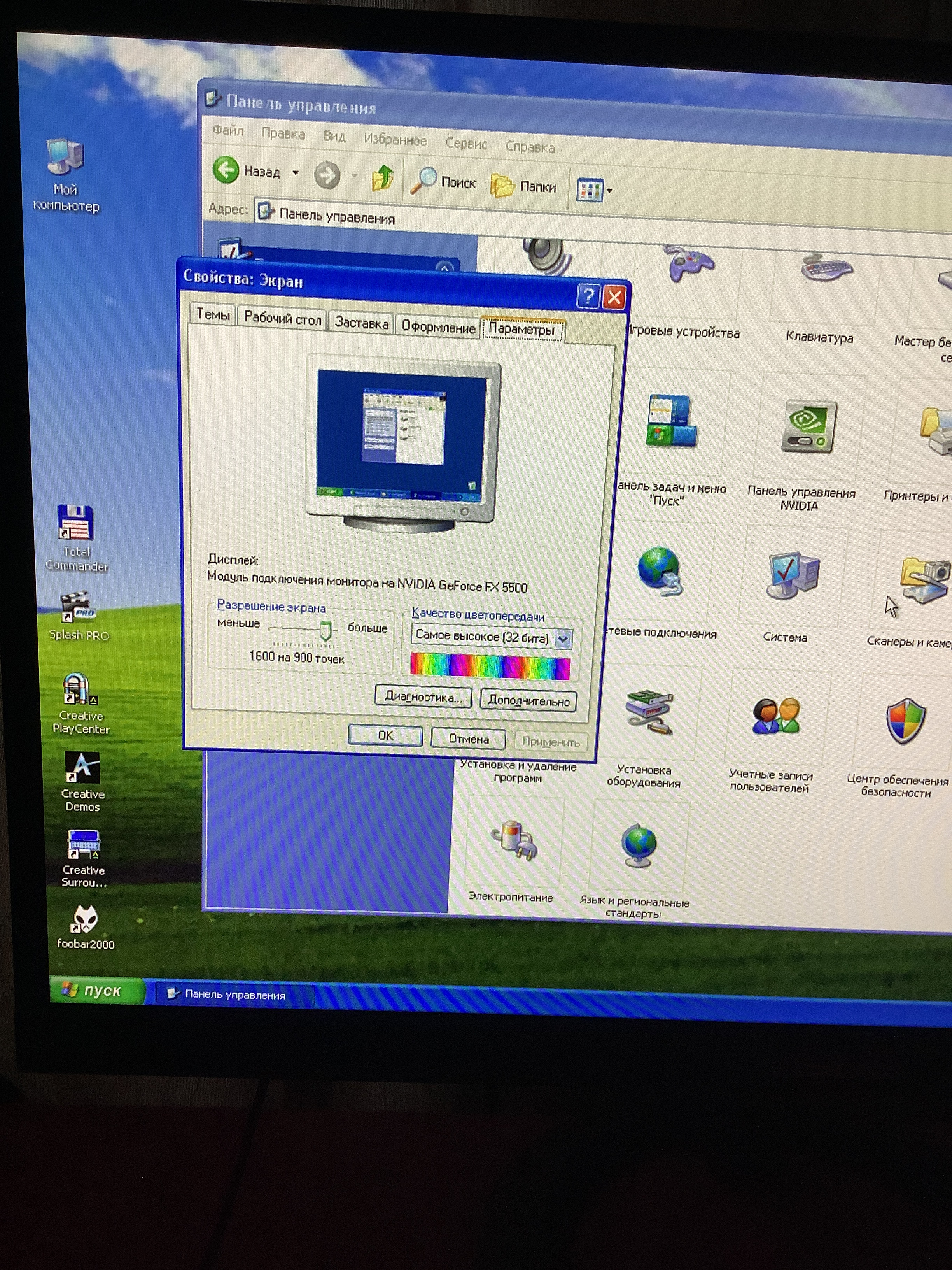The image size is (952, 1270).
Task: Select the Параметры tab
Action: click(x=522, y=329)
